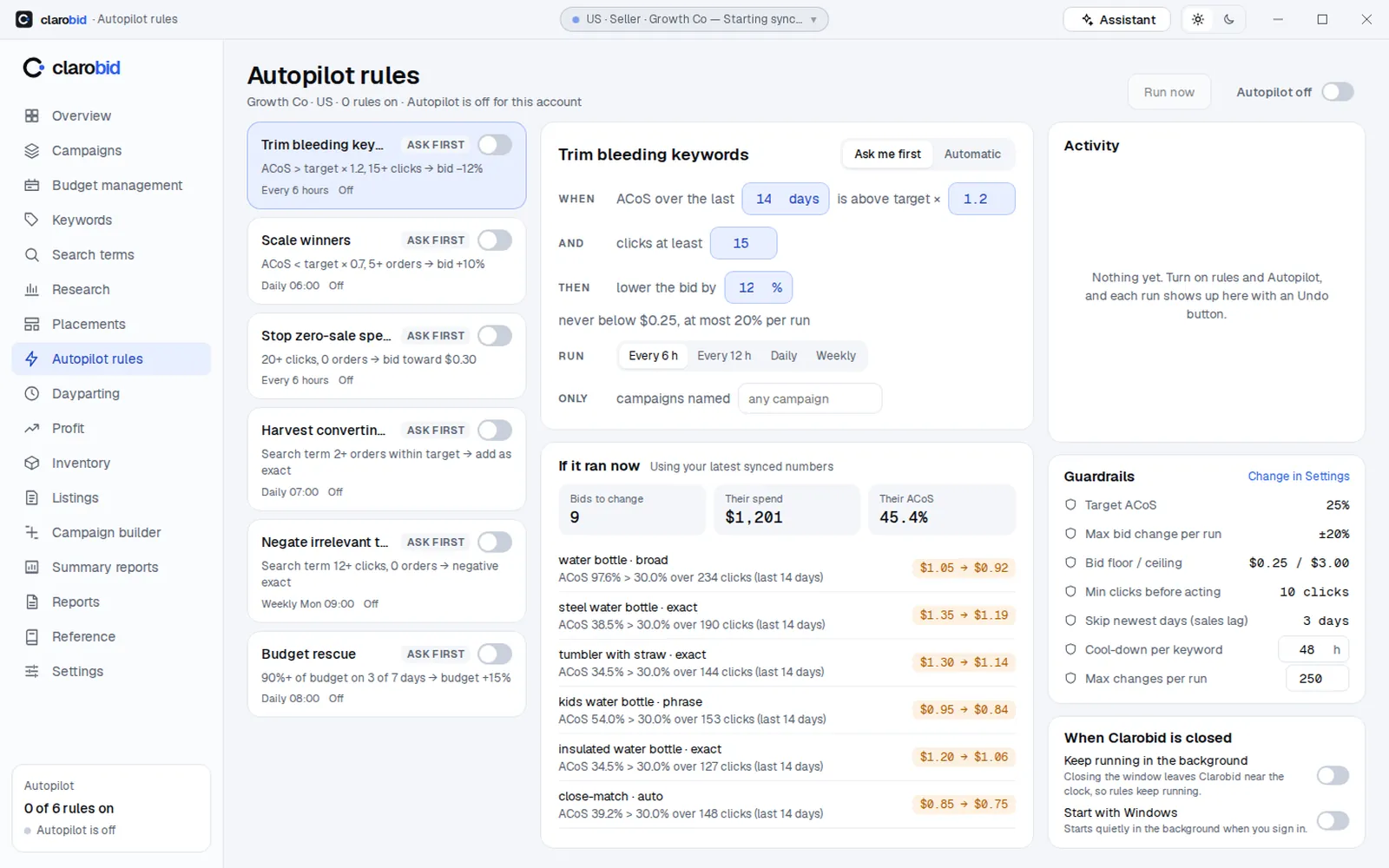This screenshot has height=868, width=1389.
Task: Switch to dark theme moon icon
Action: click(1229, 19)
